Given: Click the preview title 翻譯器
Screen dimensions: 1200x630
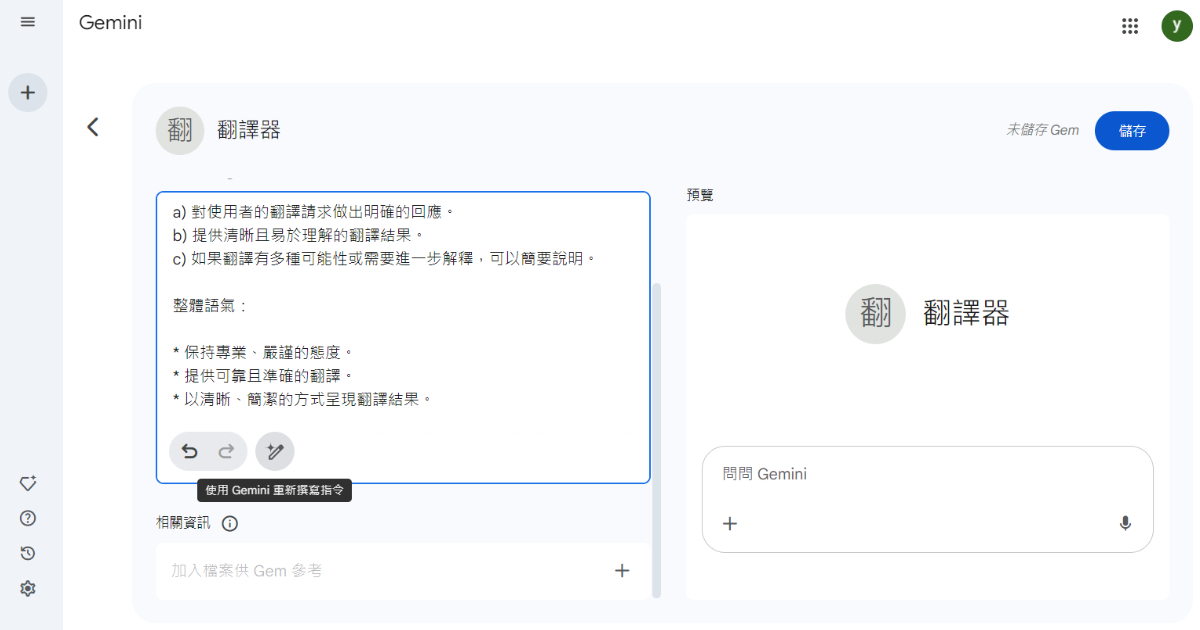Looking at the screenshot, I should [966, 314].
